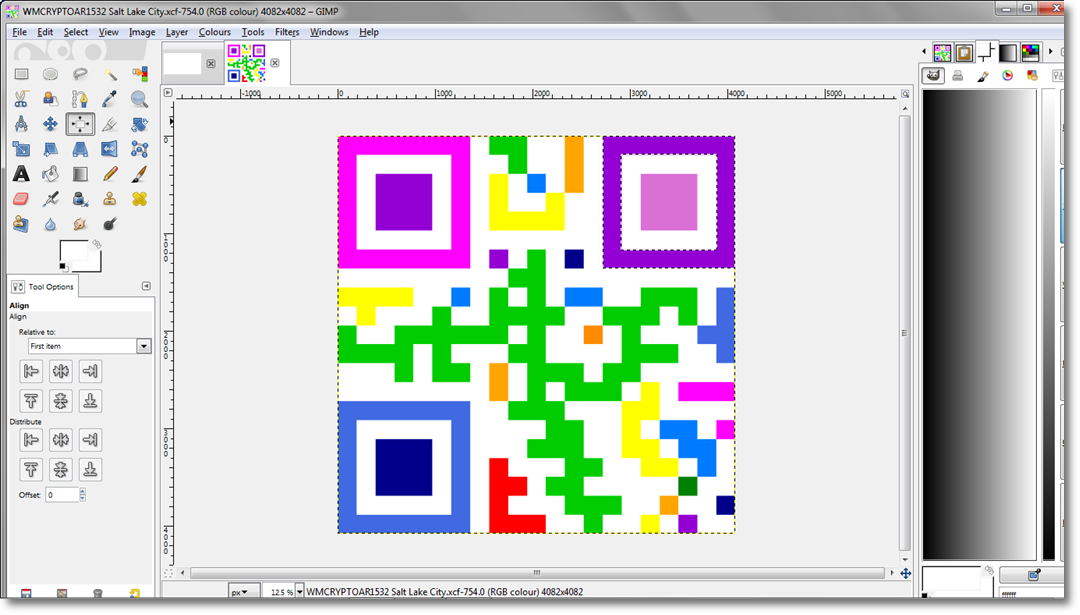The height and width of the screenshot is (615, 1080).
Task: Select the Fuzzy Select magic wand tool
Action: pos(110,74)
